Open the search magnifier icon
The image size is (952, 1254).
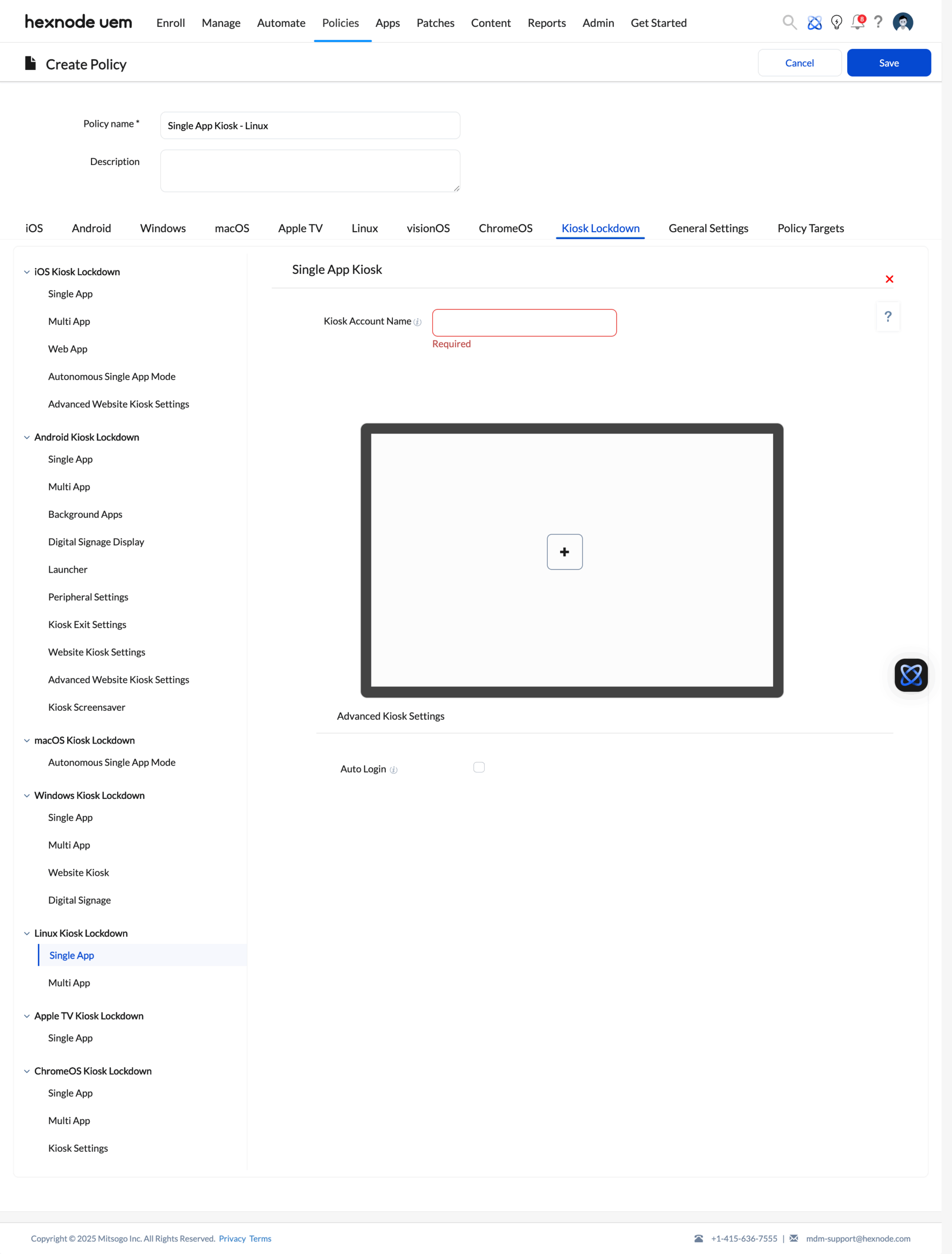point(789,23)
